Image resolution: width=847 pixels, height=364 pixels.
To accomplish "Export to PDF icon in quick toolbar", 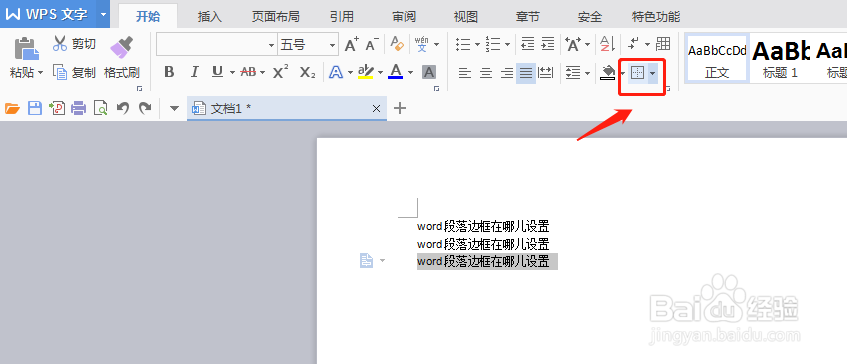I will click(x=57, y=109).
